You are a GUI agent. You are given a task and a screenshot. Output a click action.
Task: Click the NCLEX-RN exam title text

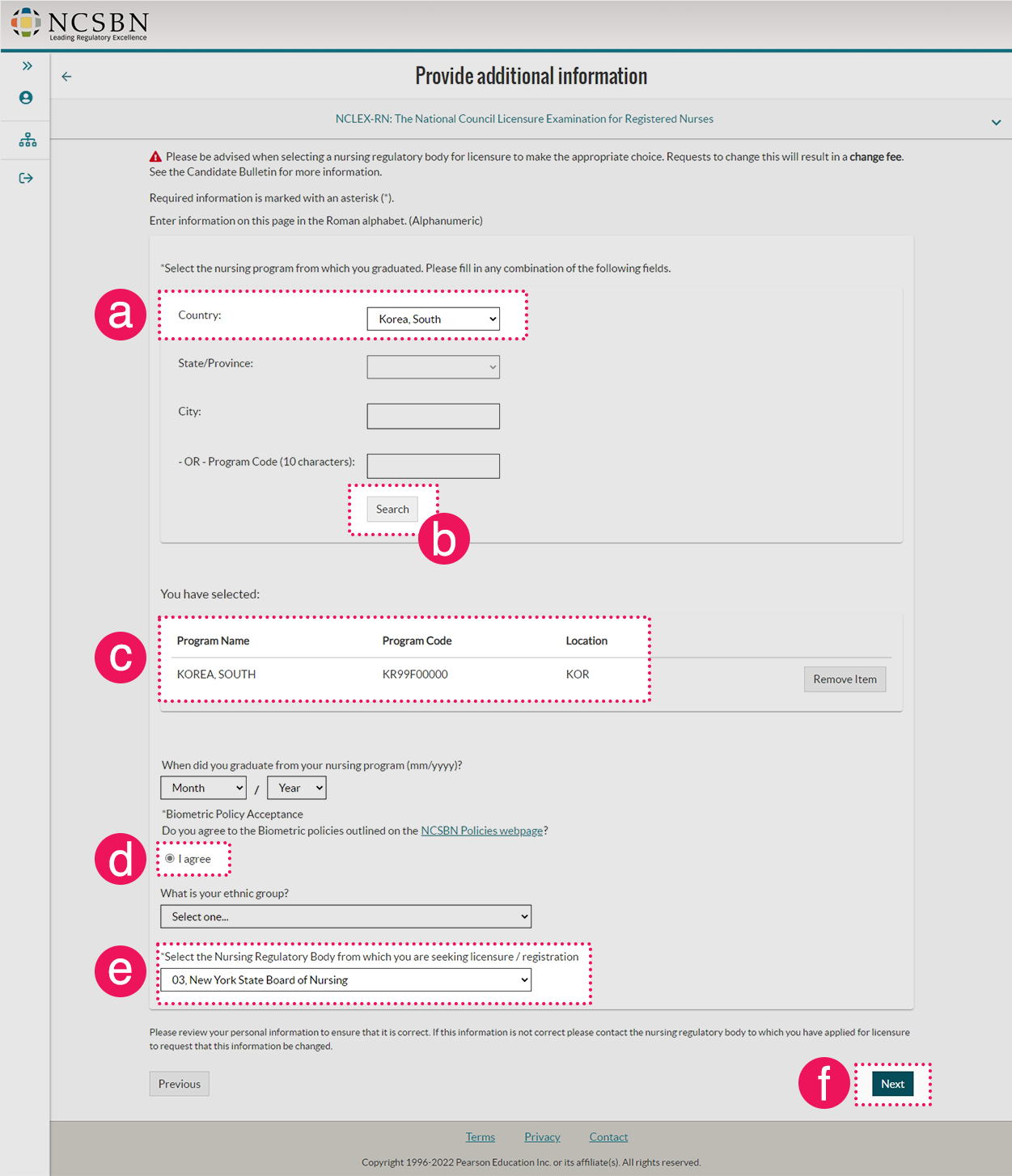pos(524,119)
